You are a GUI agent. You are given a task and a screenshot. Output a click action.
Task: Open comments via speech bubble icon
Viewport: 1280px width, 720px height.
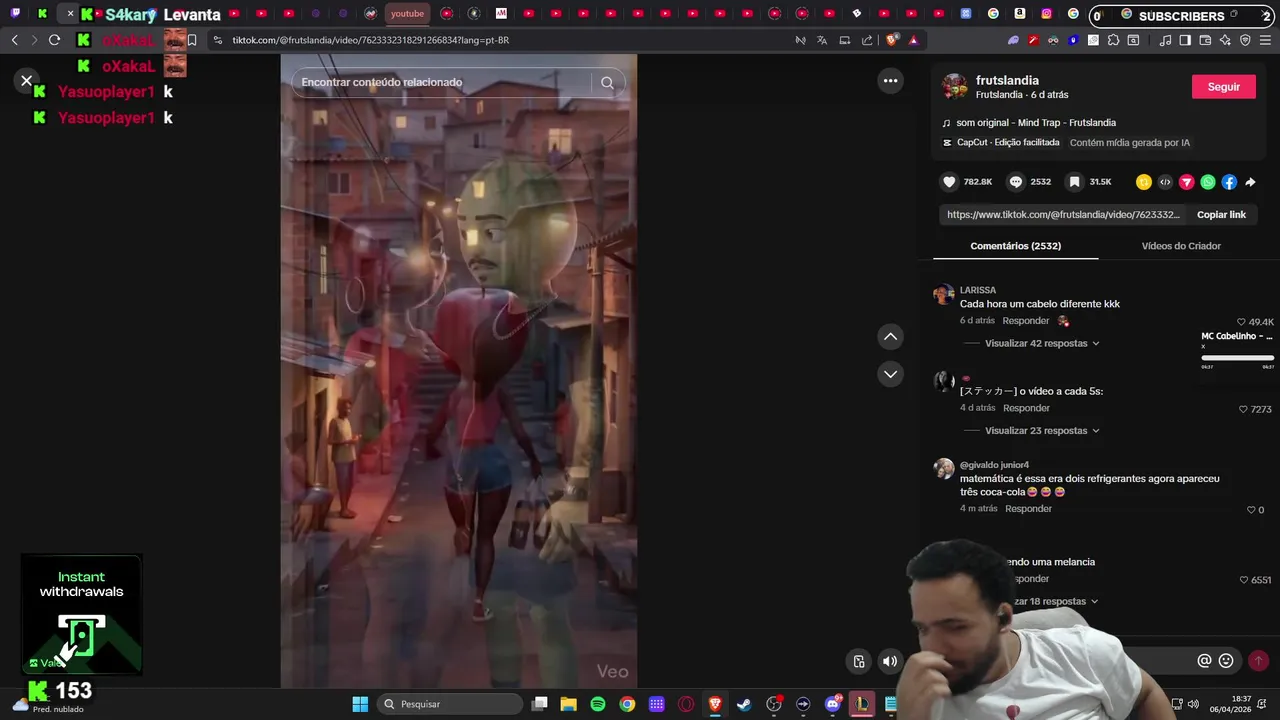pyautogui.click(x=1016, y=182)
